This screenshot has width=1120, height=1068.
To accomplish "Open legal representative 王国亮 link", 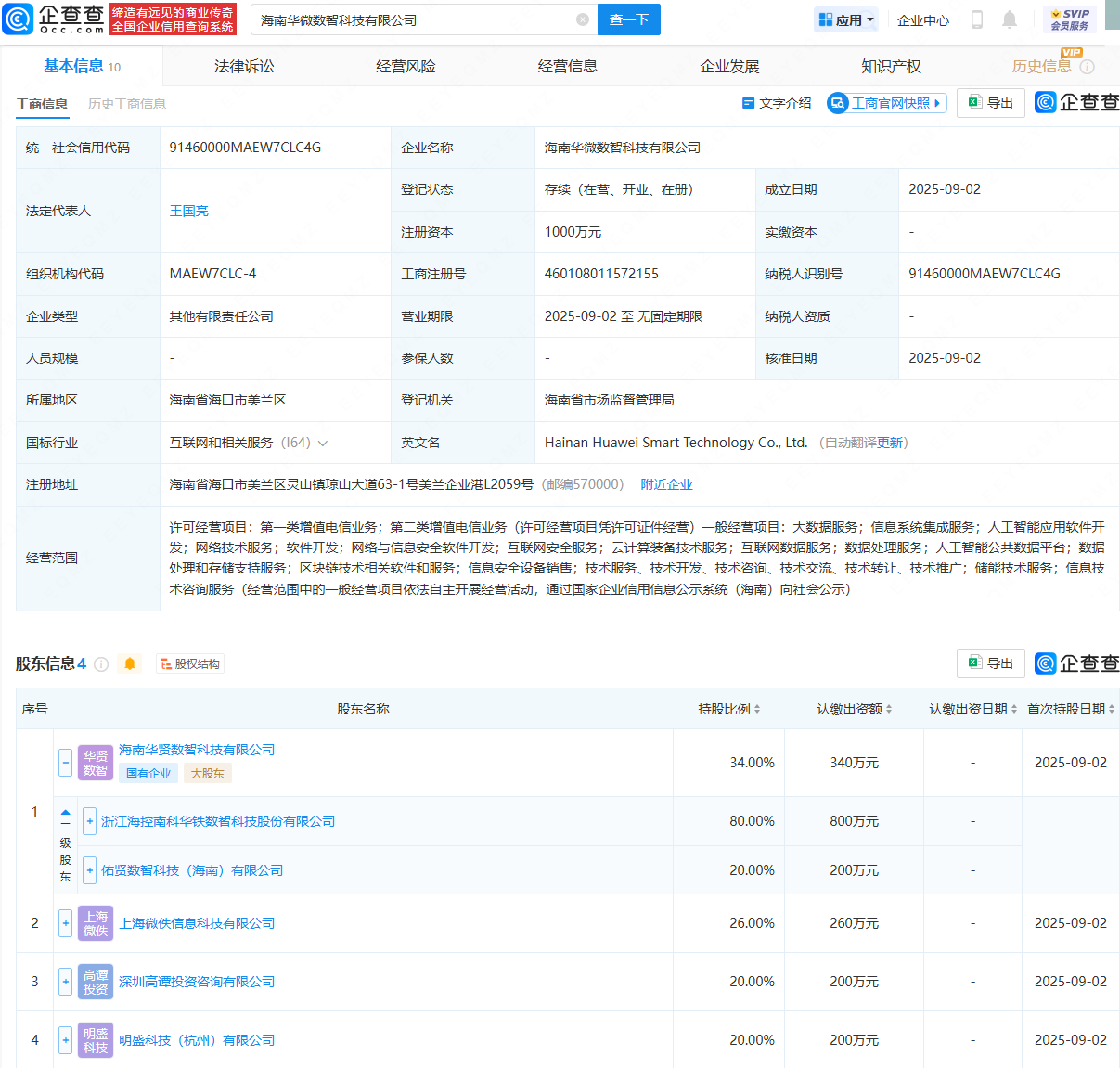I will tap(189, 211).
